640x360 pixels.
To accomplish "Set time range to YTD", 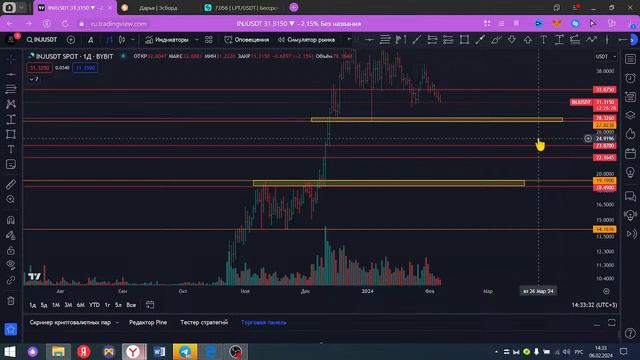I will 94,305.
